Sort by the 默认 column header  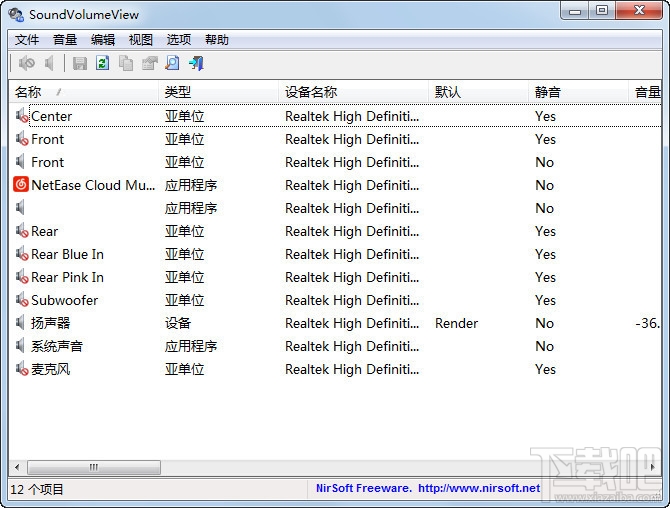click(479, 92)
